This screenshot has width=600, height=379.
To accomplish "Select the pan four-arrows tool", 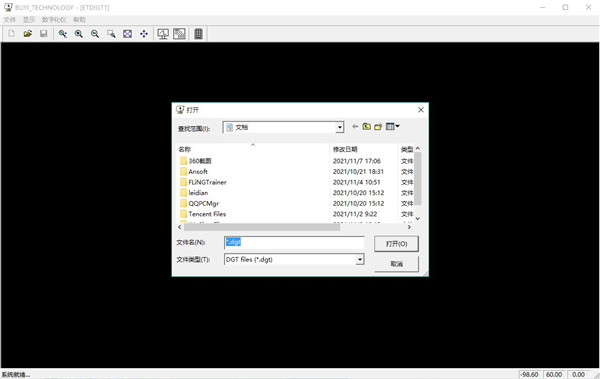I will click(x=144, y=34).
